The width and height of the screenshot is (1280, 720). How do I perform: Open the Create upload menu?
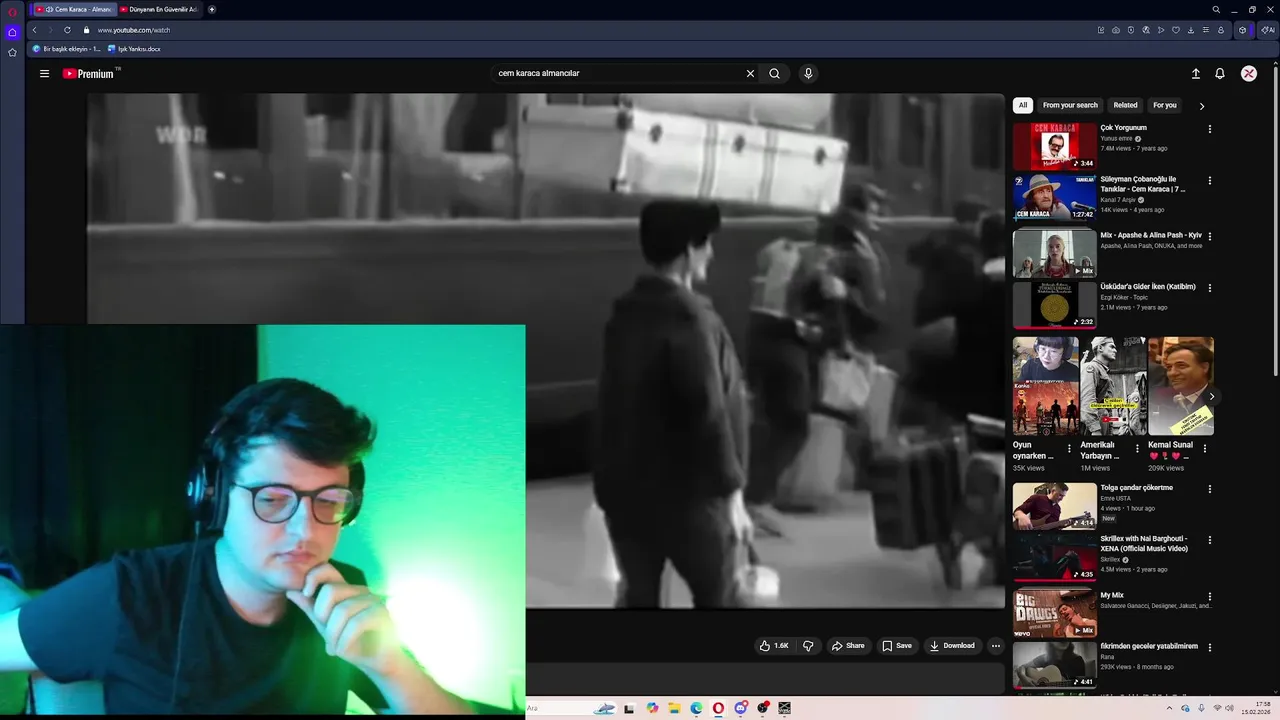pos(1195,73)
